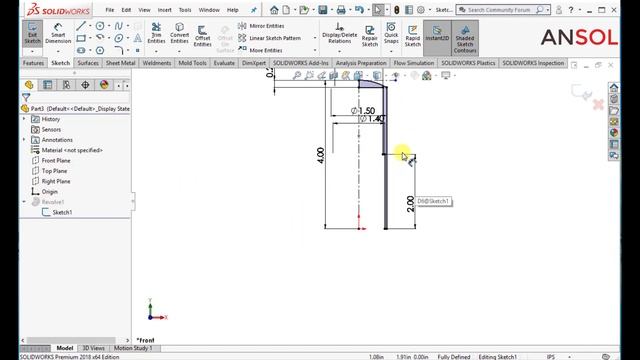Viewport: 640px width, 360px height.
Task: Click the Search Community Forum field
Action: [x=499, y=10]
